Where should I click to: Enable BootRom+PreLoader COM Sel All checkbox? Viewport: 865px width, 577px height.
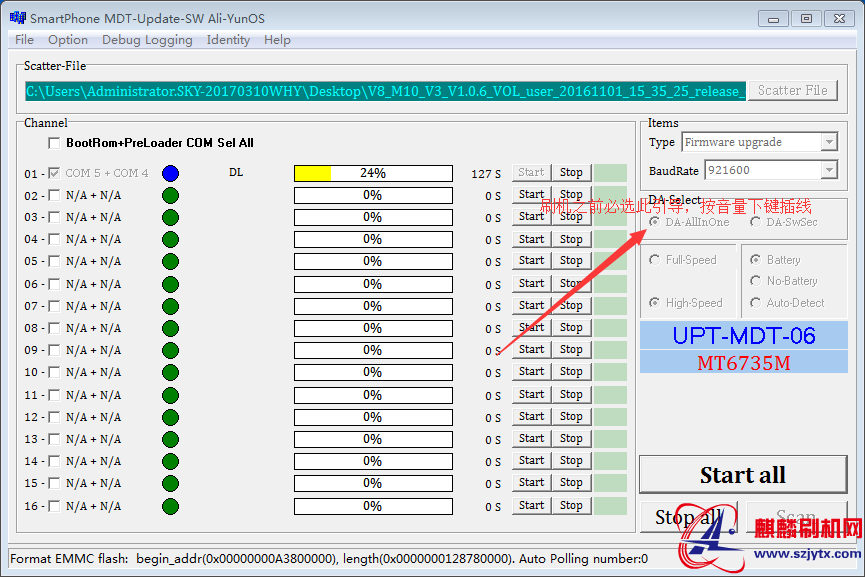(x=54, y=143)
